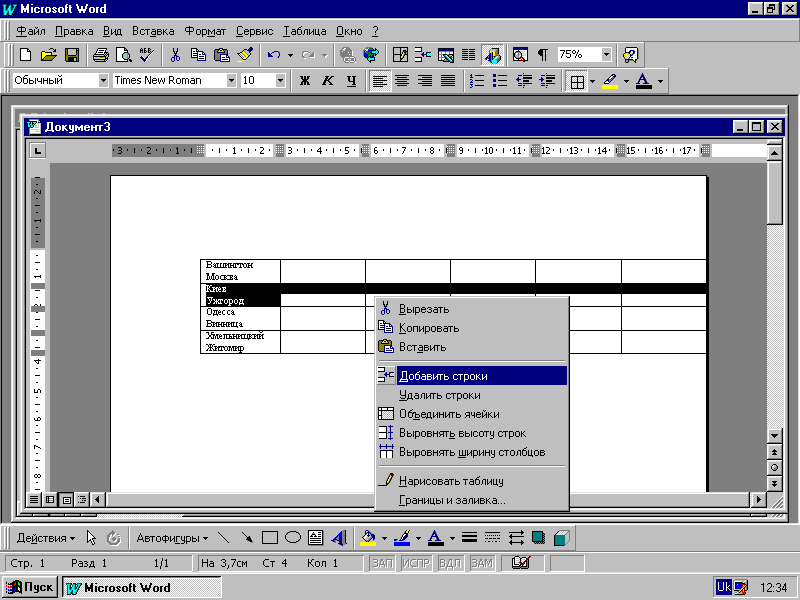Run the spelling check (ABC checkmark) icon

click(146, 55)
